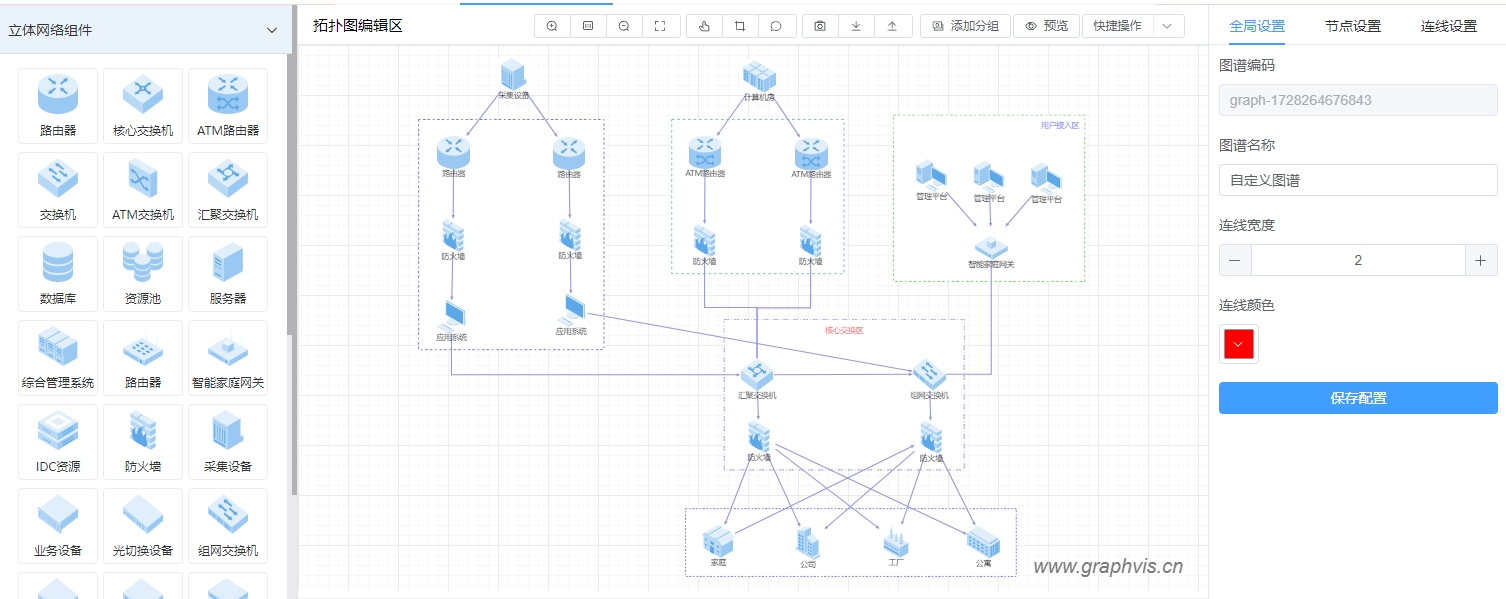Collapse the 立体网络组件 panel chevron
The image size is (1506, 599).
pos(272,30)
